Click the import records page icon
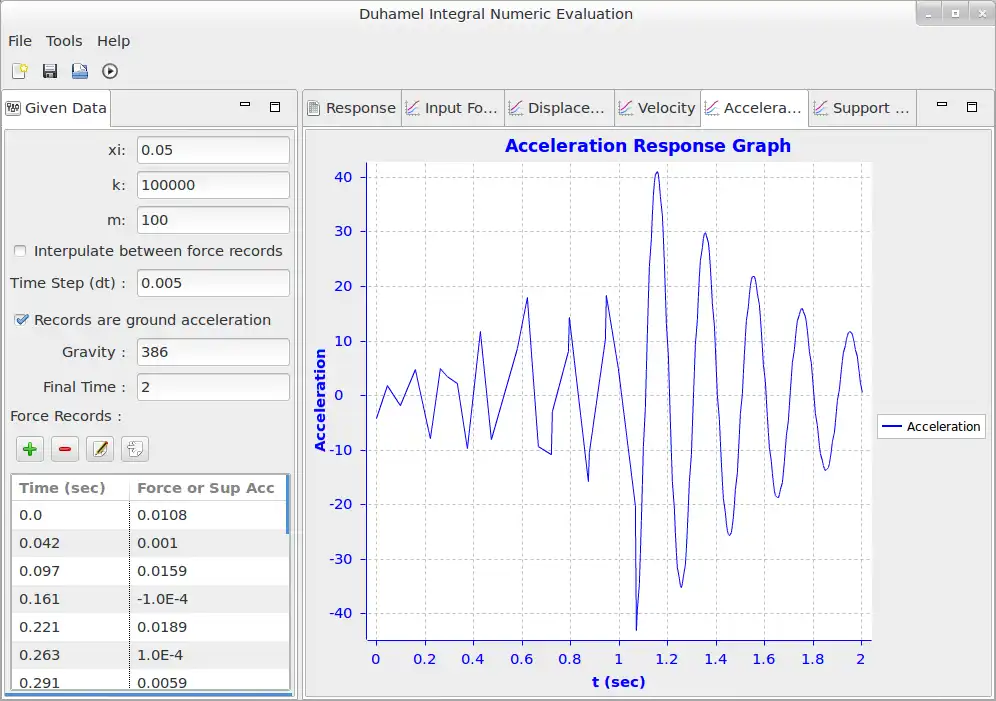 134,449
